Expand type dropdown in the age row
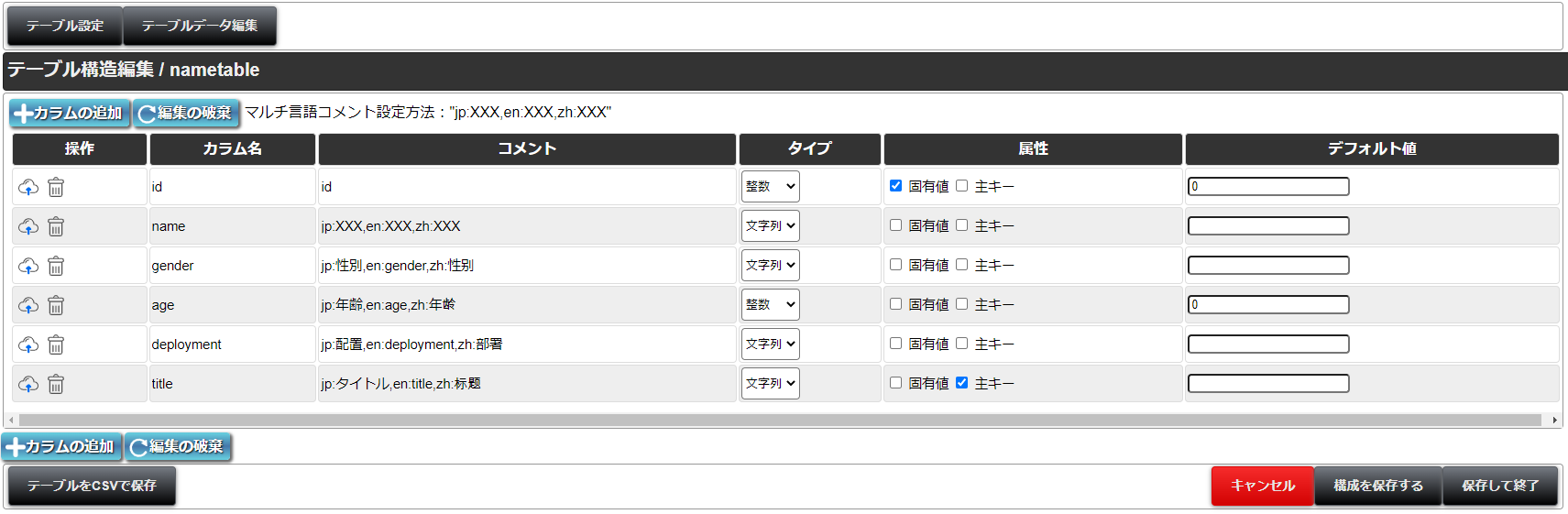 pos(771,304)
